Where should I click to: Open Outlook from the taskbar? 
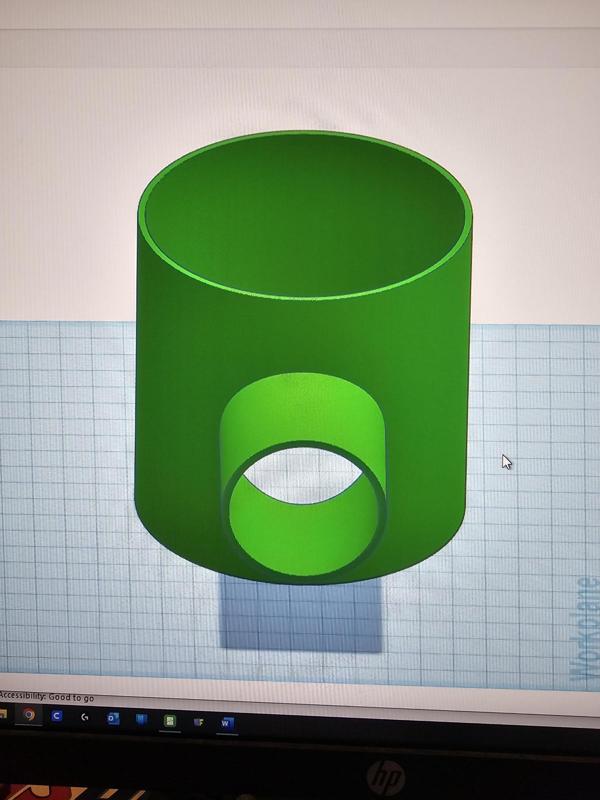113,718
